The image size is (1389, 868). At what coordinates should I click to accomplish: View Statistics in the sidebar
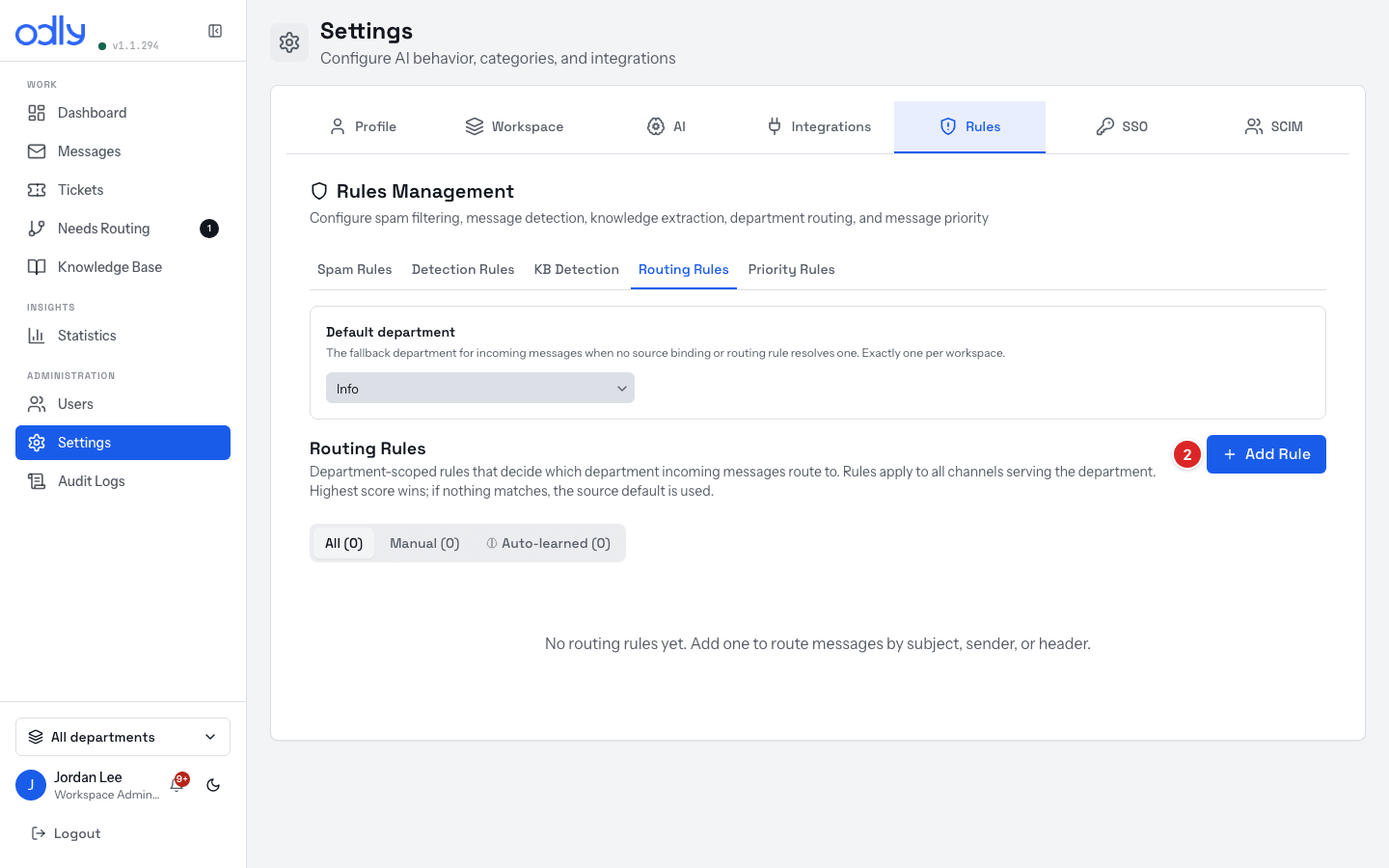click(x=123, y=336)
